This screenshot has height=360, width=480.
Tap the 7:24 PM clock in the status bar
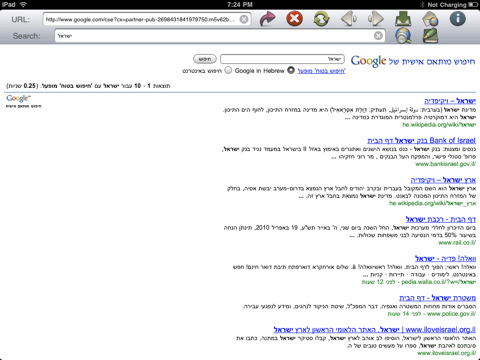tap(240, 4)
